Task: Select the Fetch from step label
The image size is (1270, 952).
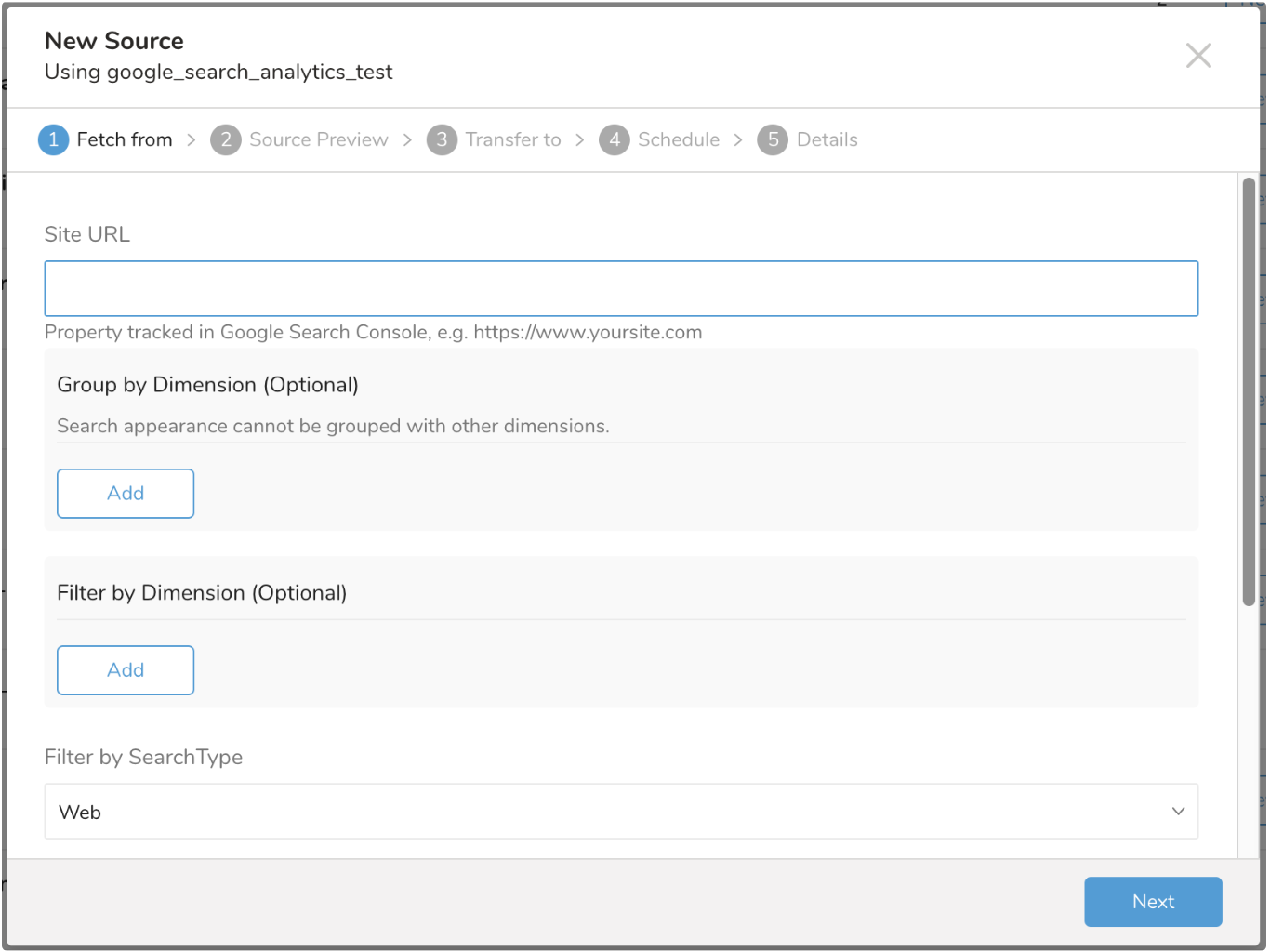Action: click(125, 139)
